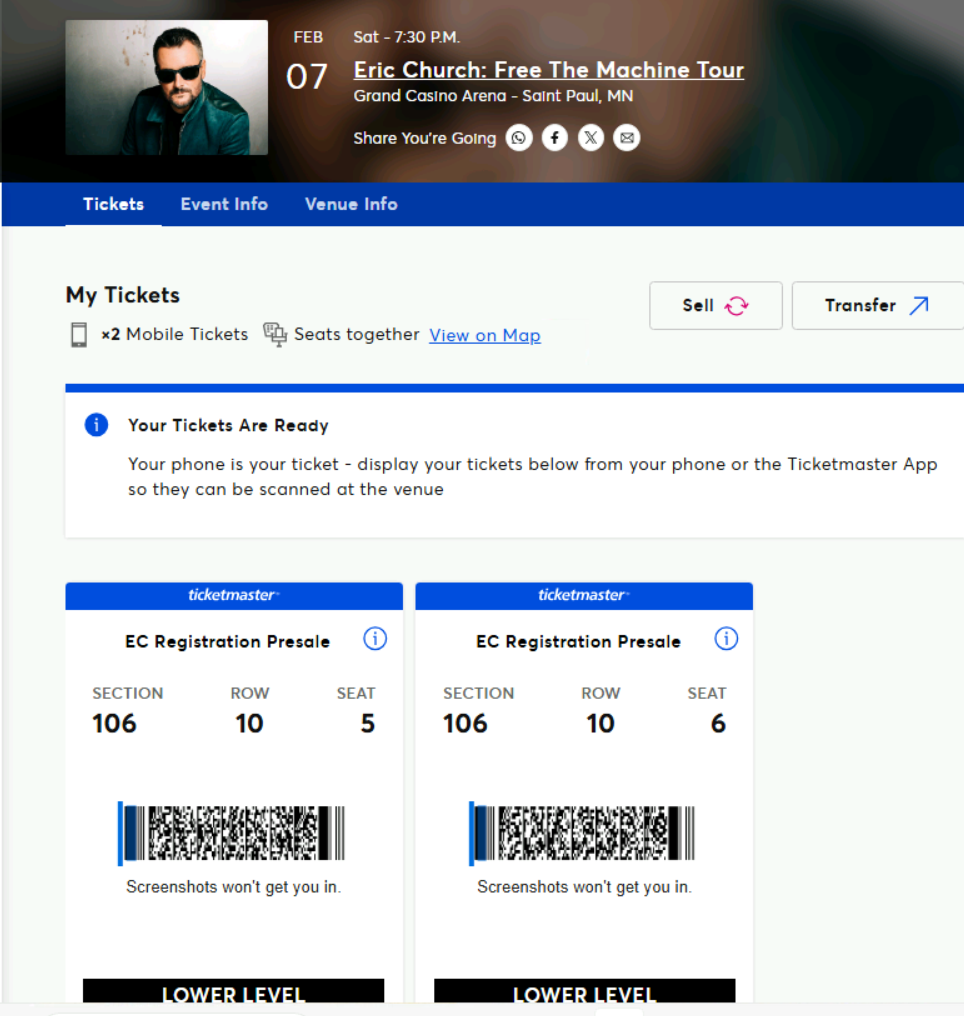Viewport: 964px width, 1016px height.
Task: Share event by email icon
Action: point(626,137)
